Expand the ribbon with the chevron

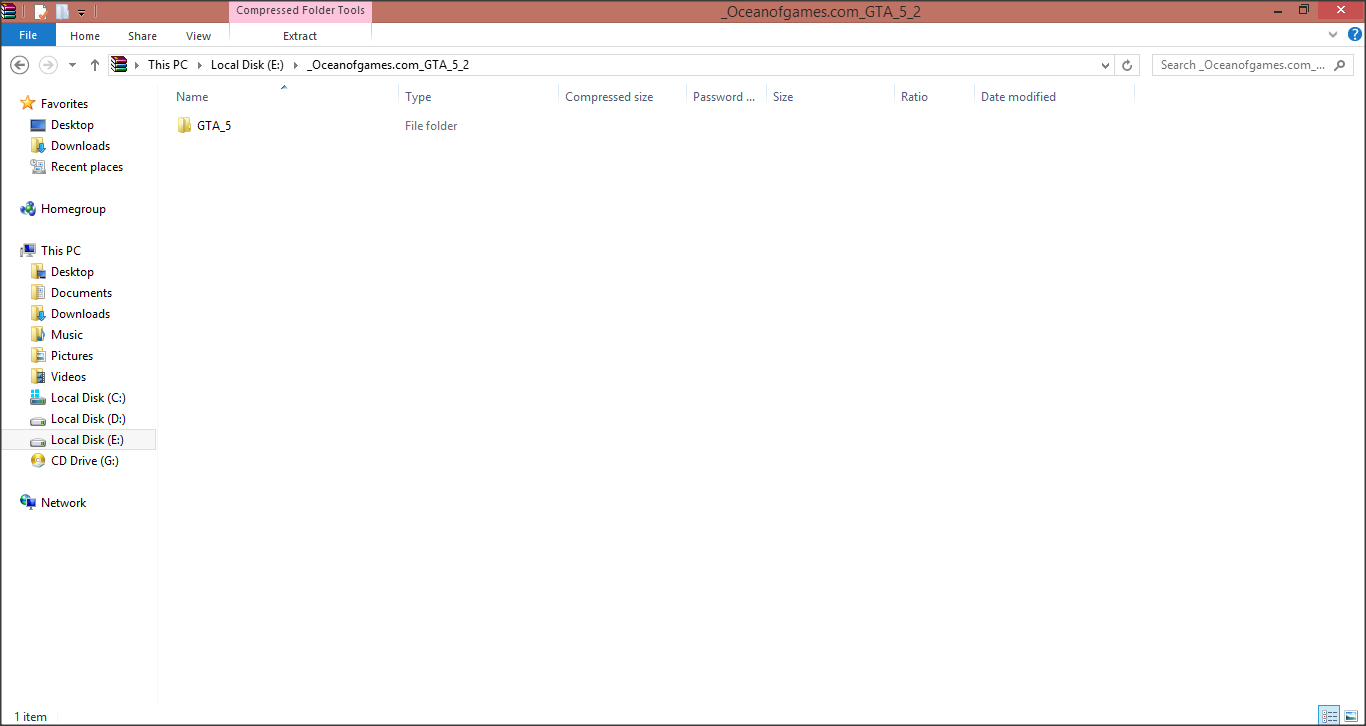pyautogui.click(x=1332, y=34)
